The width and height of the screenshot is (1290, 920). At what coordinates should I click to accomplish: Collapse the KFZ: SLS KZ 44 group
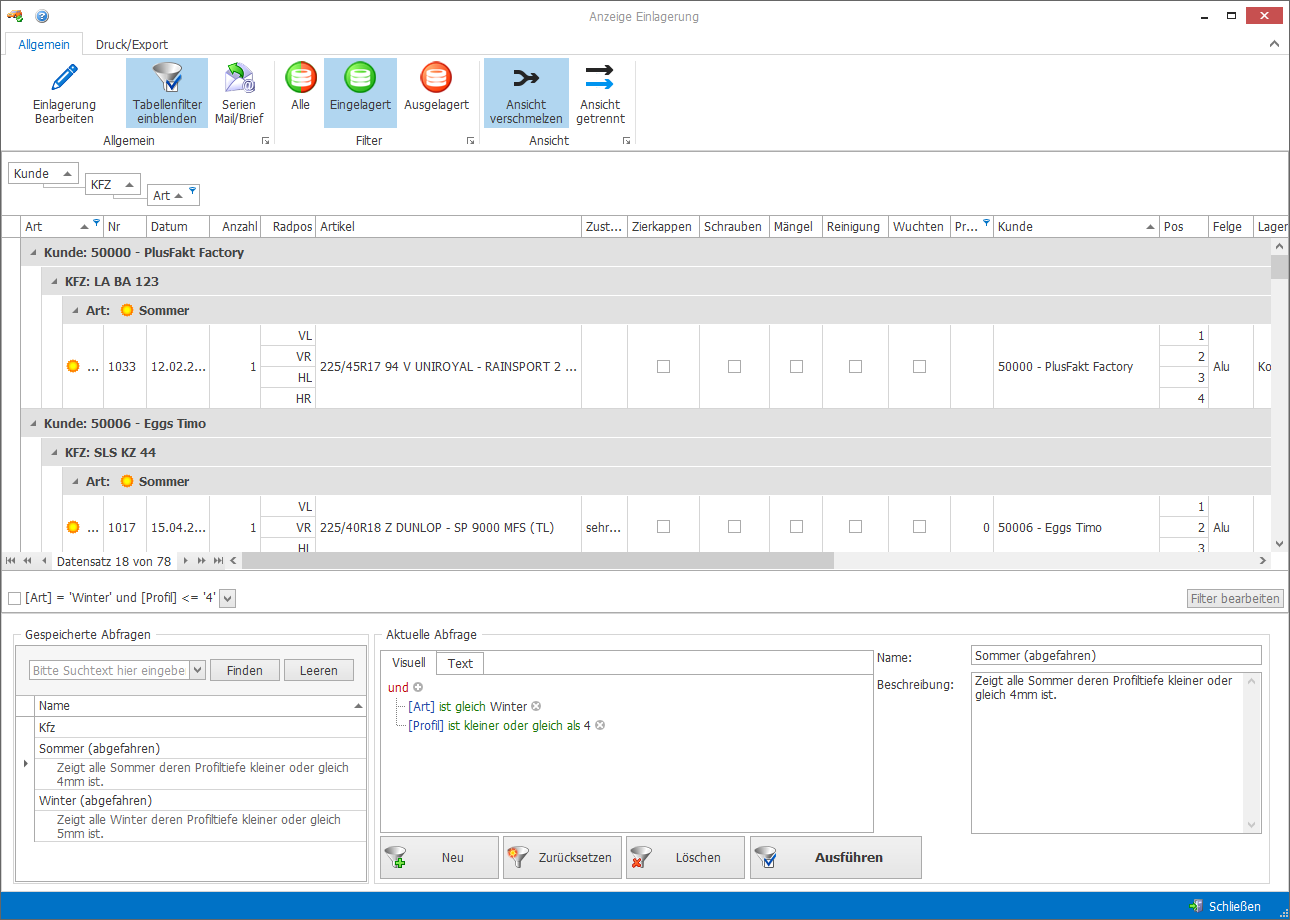click(x=55, y=453)
